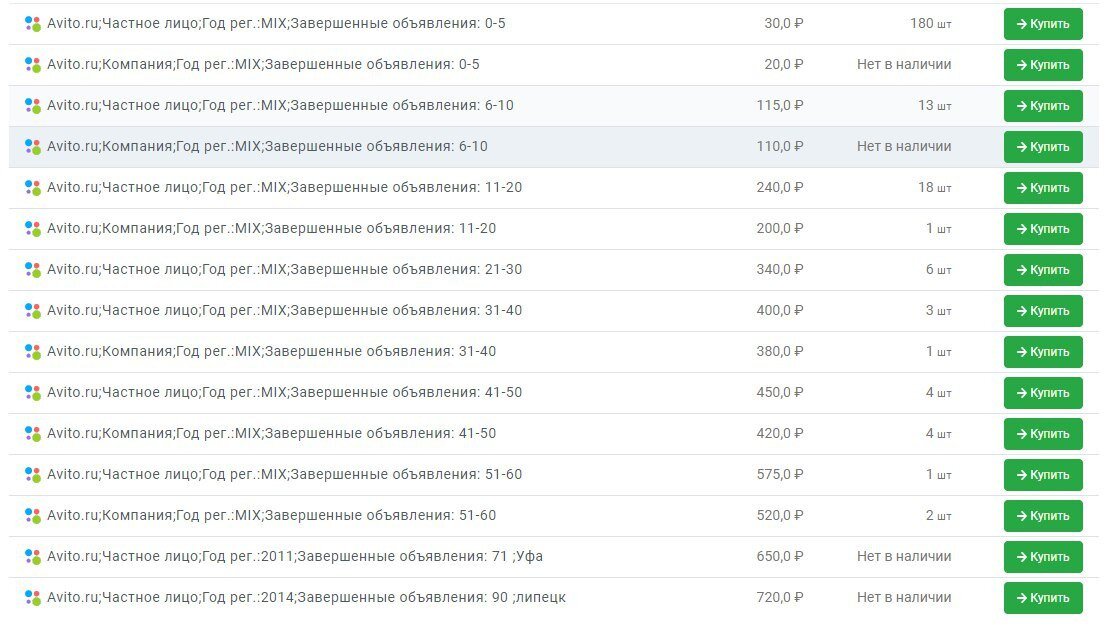Click the Avito icon in the Компания 0-5 row

click(32, 65)
